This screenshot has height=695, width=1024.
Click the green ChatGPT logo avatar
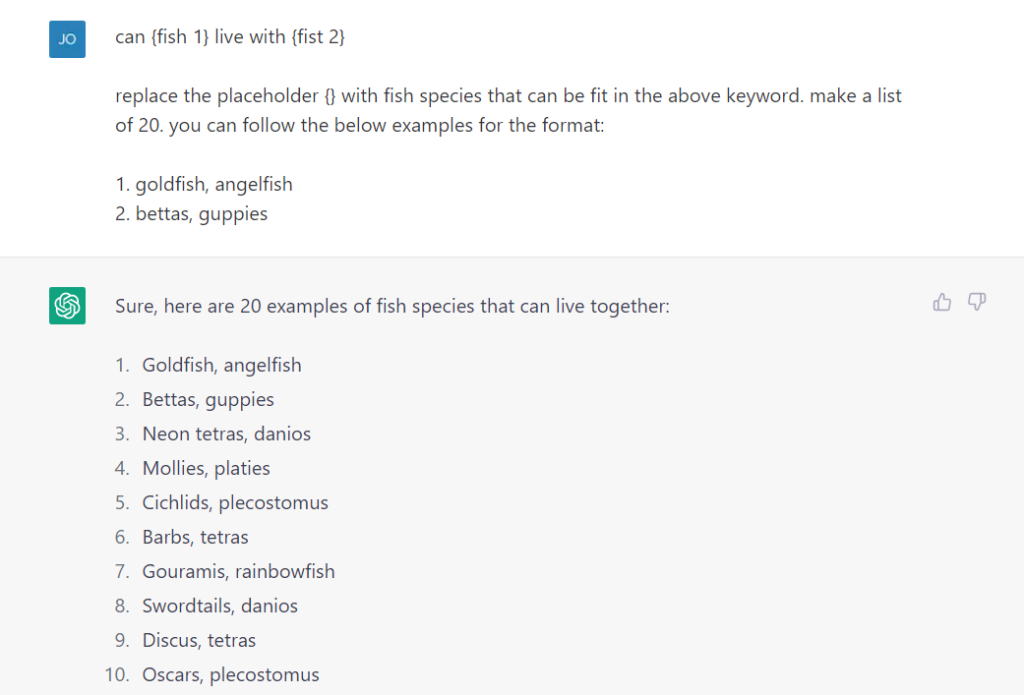[67, 305]
